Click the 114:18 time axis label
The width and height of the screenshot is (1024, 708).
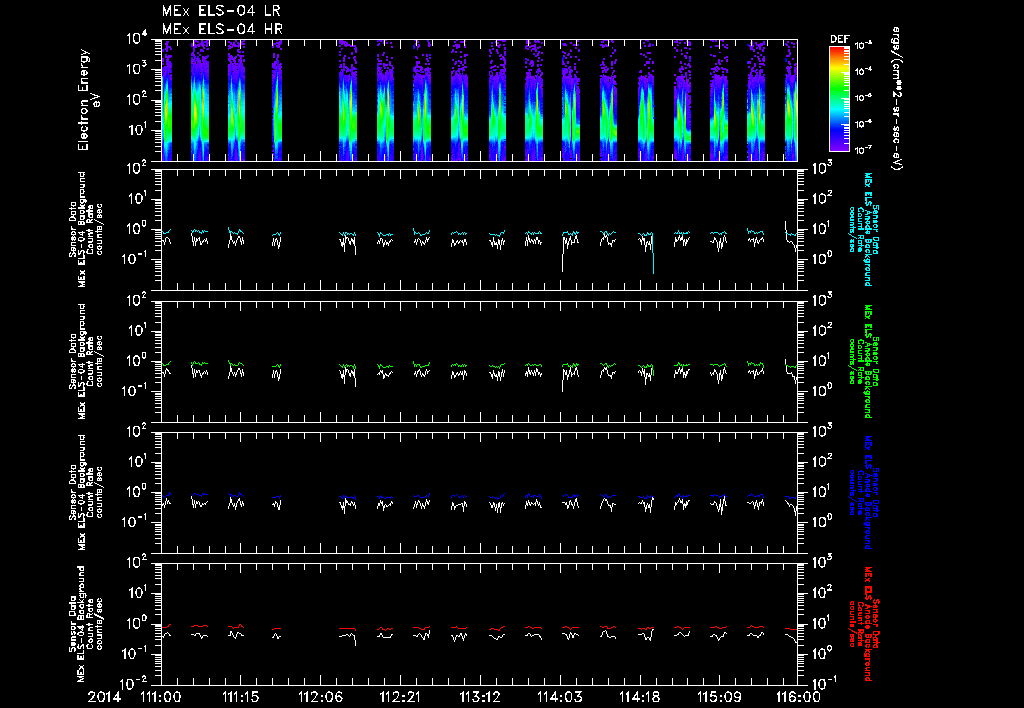(x=639, y=697)
